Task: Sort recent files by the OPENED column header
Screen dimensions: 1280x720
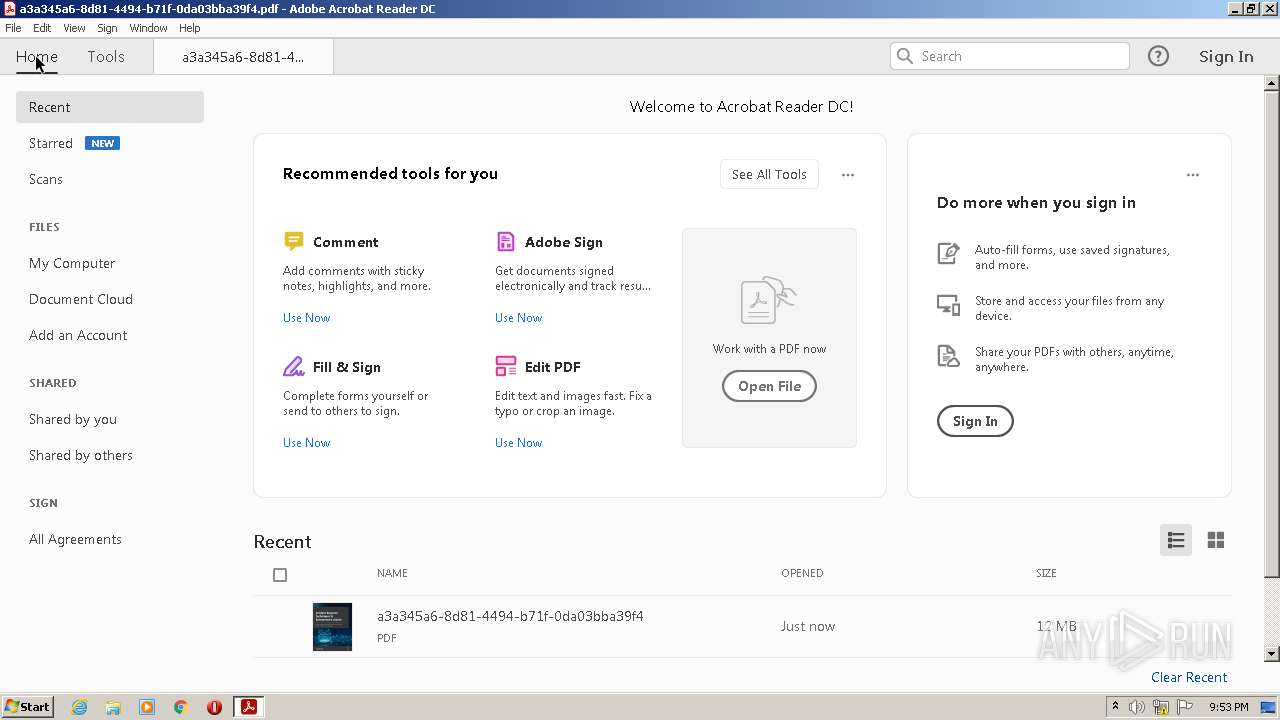Action: tap(802, 573)
